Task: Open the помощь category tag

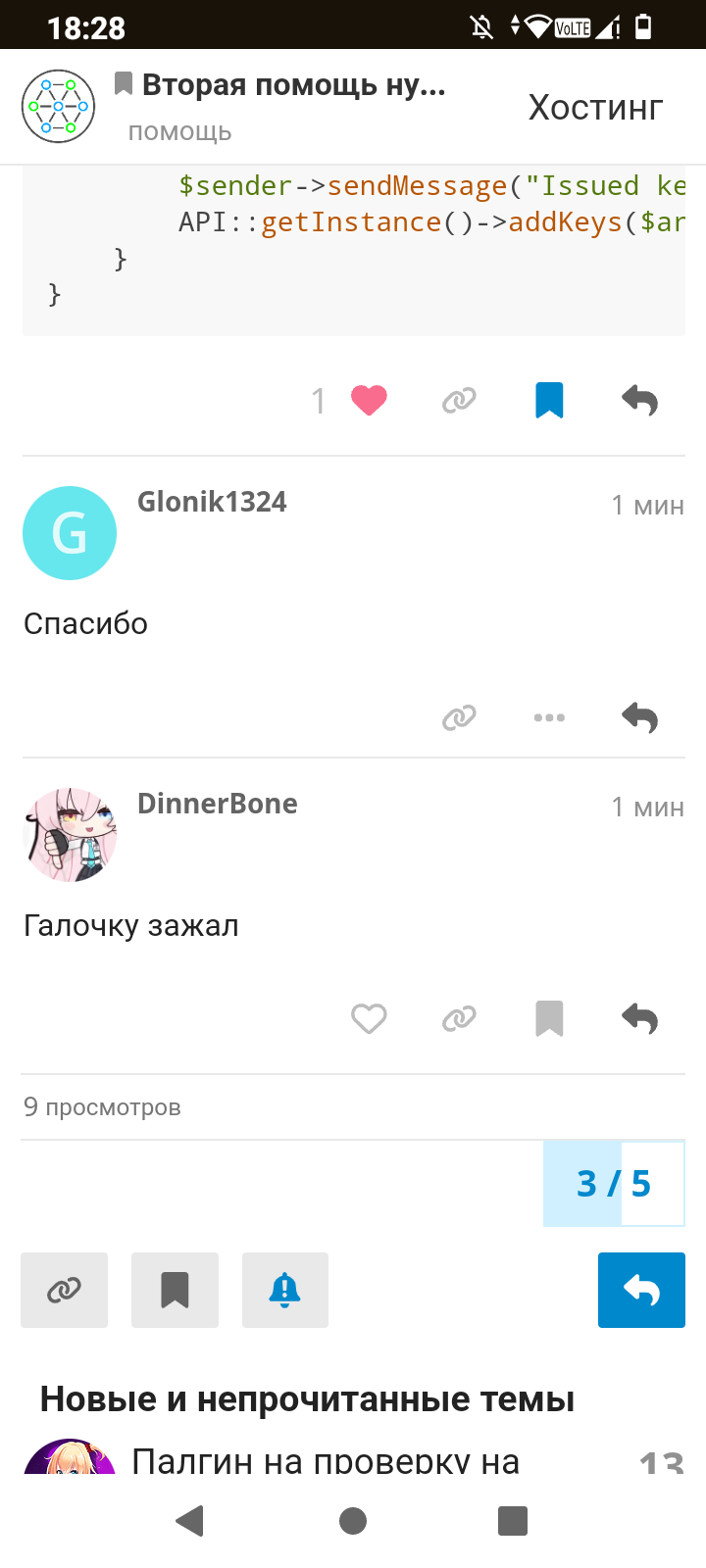Action: point(179,132)
